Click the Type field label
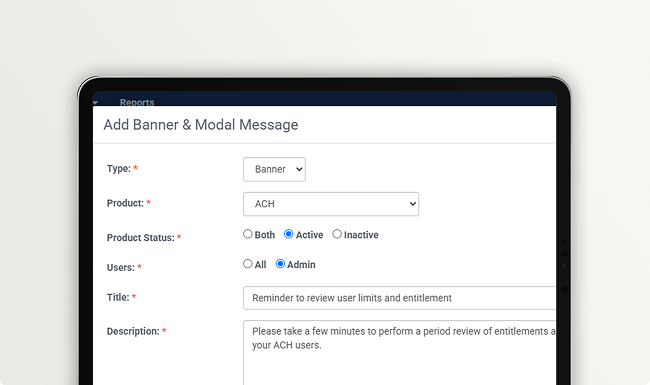The width and height of the screenshot is (650, 385). click(119, 169)
